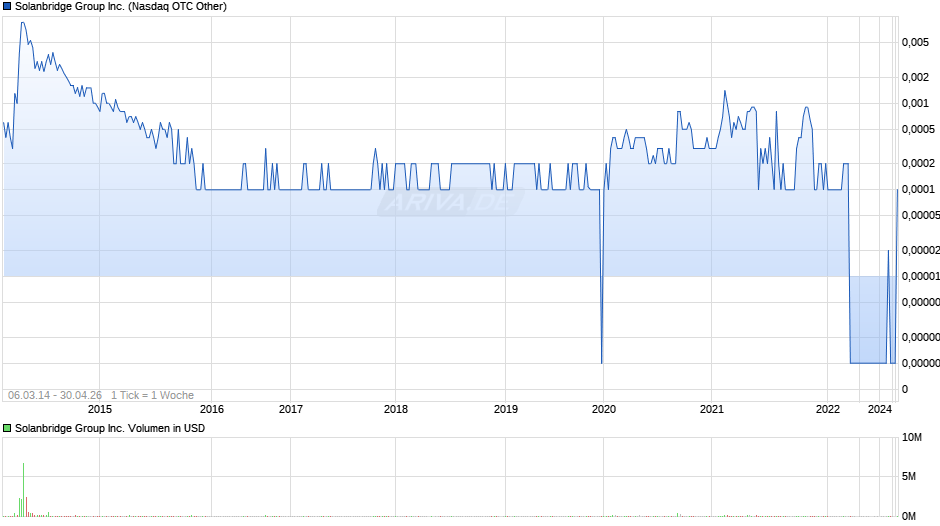Click the 2018 x-axis label
Screen dimensions: 940x526
pos(396,409)
